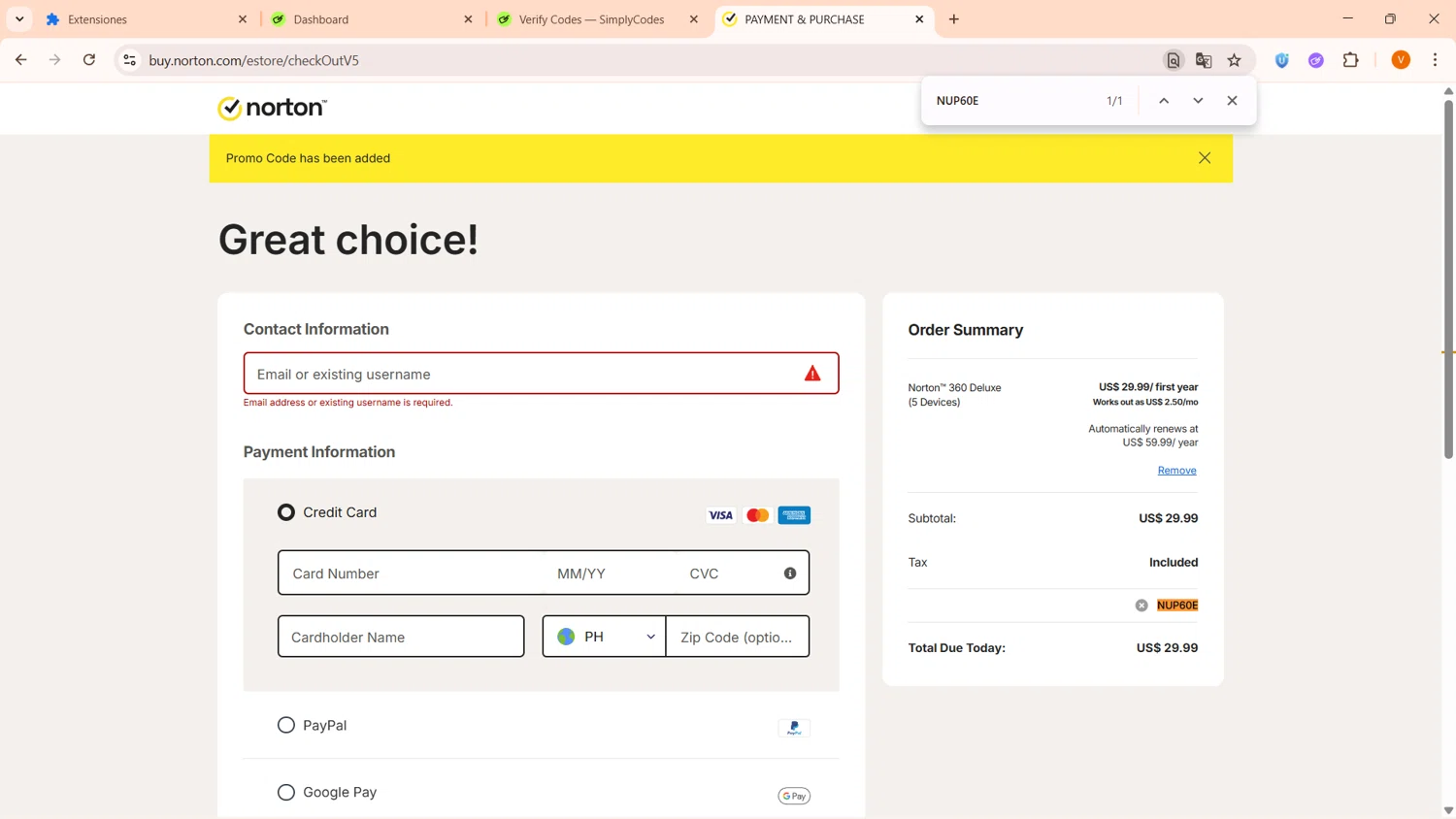Viewport: 1456px width, 819px height.
Task: Open the purple circular extension
Action: point(1316,60)
